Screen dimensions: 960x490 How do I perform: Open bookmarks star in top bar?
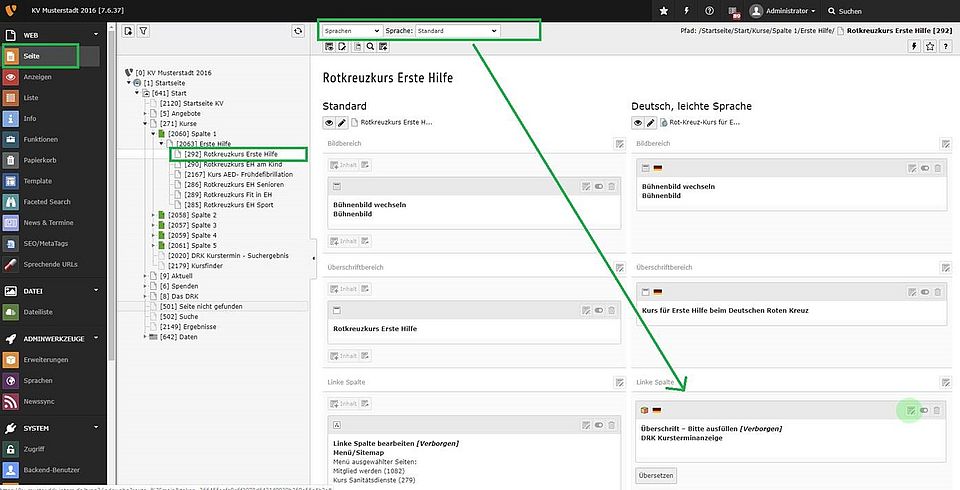[664, 11]
